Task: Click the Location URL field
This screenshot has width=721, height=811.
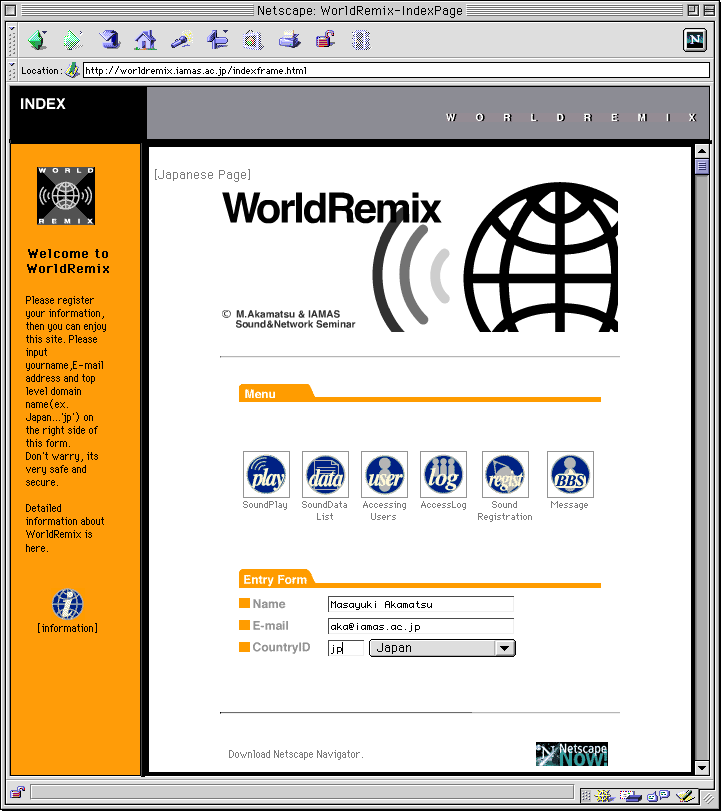Action: pyautogui.click(x=396, y=70)
